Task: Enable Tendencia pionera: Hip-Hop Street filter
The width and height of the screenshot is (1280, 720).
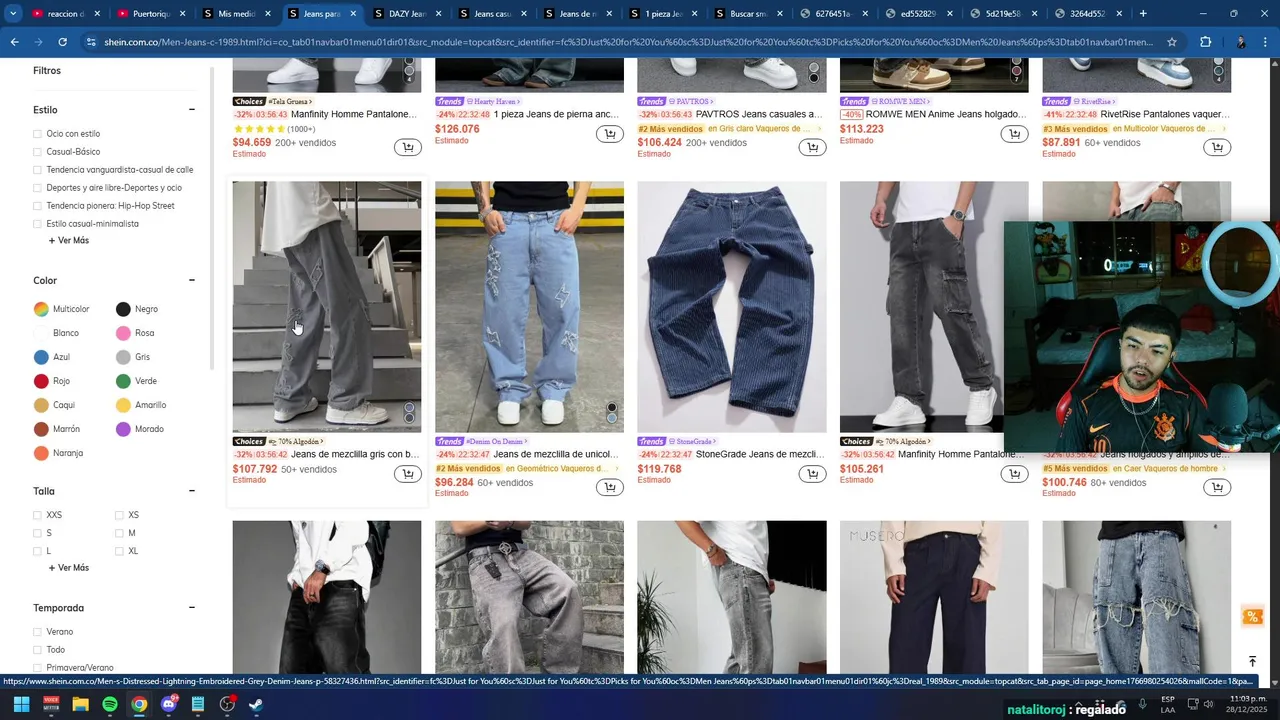Action: coord(38,206)
